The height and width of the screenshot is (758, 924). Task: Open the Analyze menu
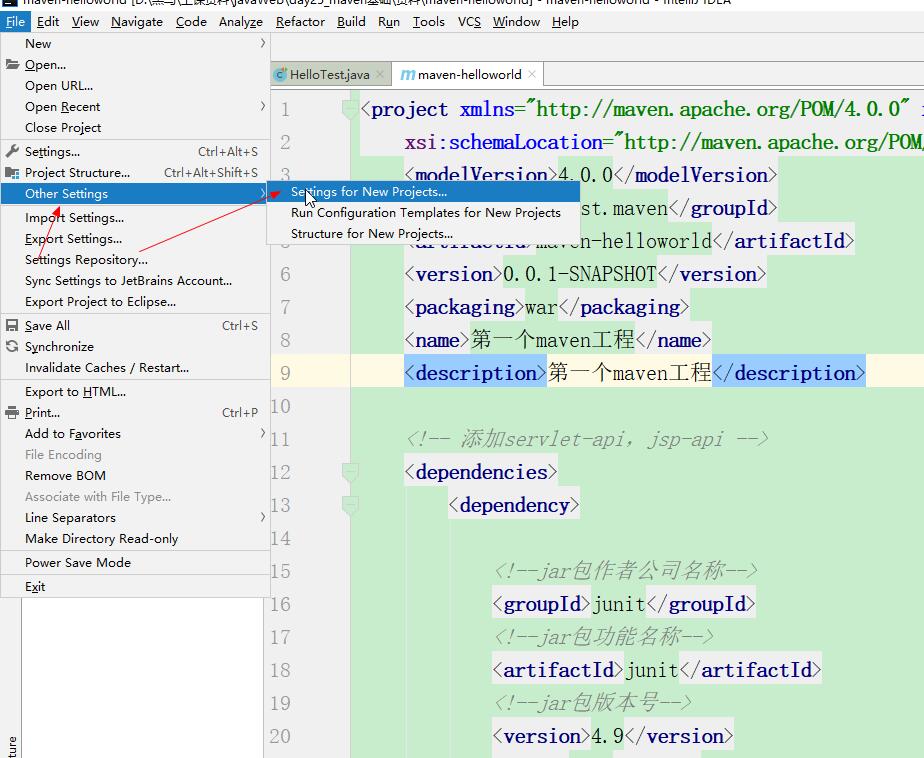pyautogui.click(x=240, y=22)
